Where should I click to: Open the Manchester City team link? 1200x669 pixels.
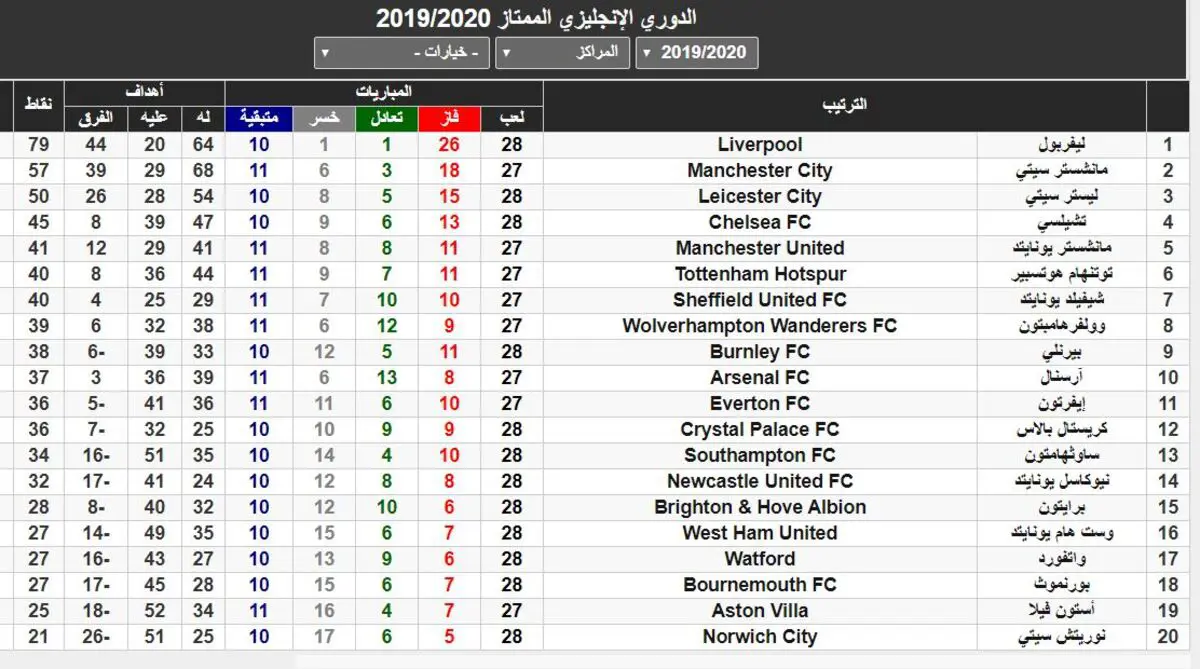760,171
